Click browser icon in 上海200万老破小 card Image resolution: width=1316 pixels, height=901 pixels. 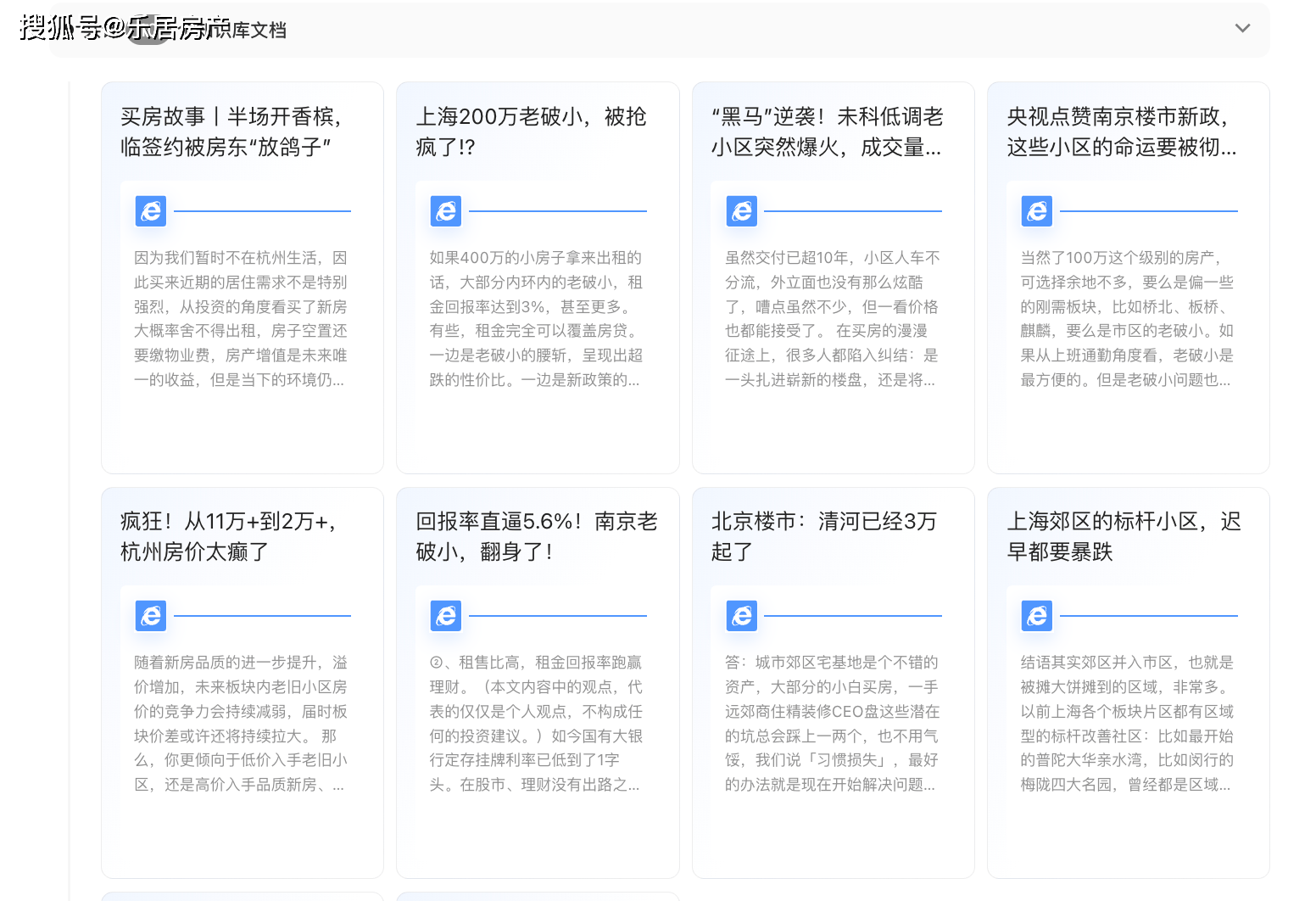pyautogui.click(x=446, y=211)
